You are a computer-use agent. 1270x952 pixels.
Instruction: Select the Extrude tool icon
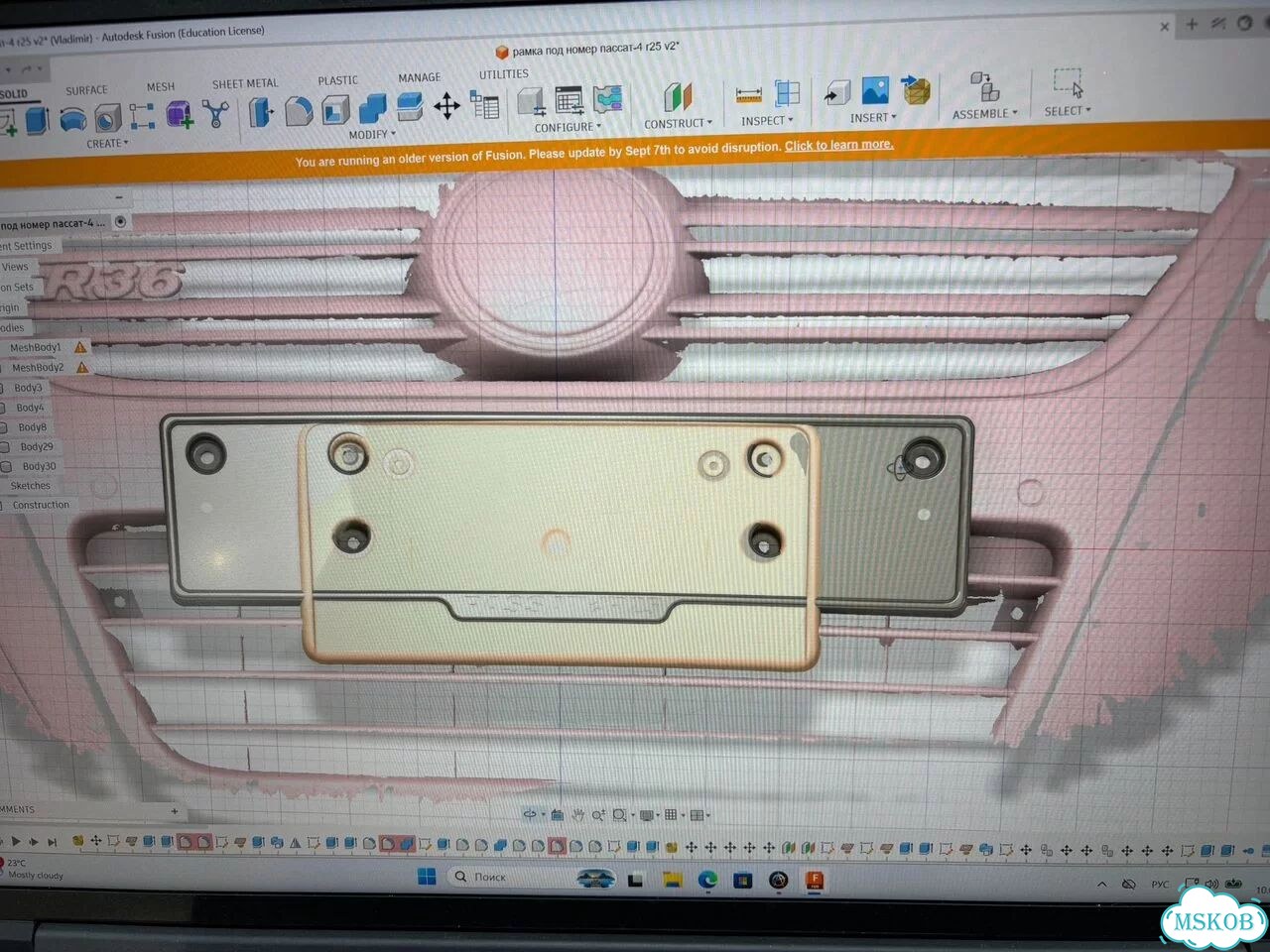point(38,120)
